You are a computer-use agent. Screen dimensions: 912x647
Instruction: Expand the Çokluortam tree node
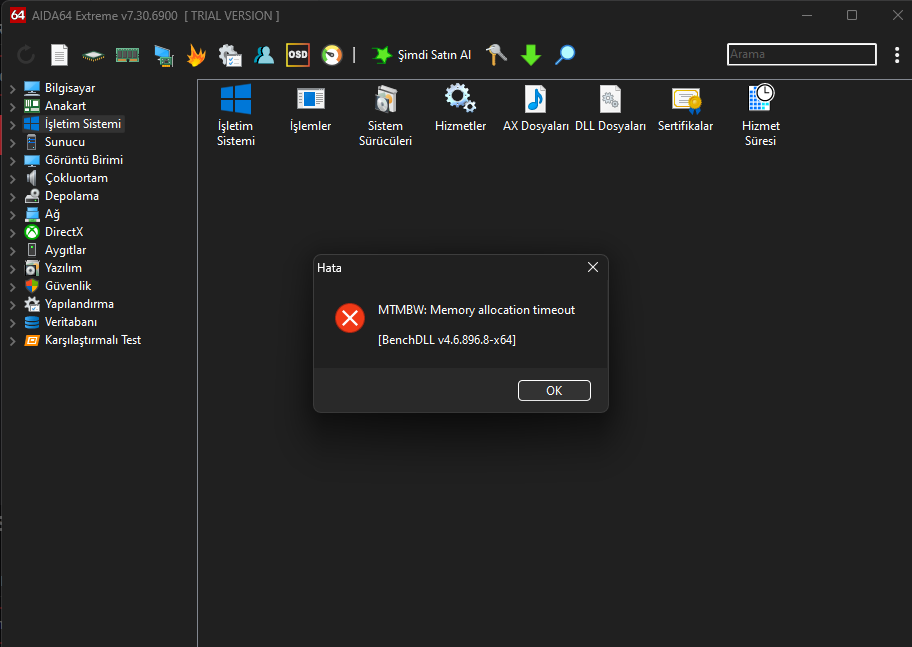(x=13, y=179)
